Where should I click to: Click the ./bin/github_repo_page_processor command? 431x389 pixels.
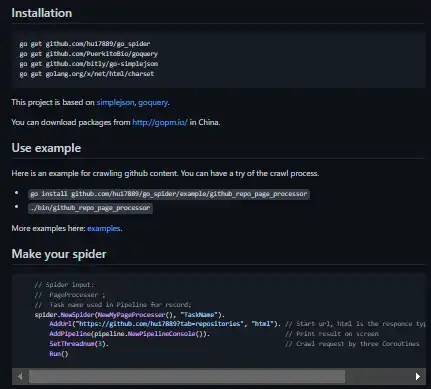(x=90, y=208)
